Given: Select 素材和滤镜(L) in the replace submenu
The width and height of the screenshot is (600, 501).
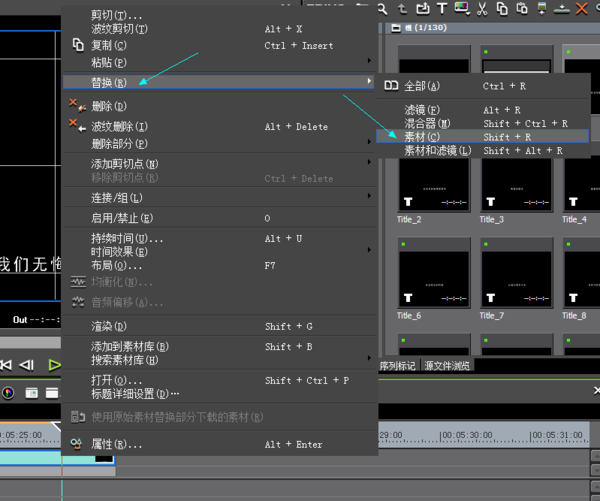Looking at the screenshot, I should (483, 150).
